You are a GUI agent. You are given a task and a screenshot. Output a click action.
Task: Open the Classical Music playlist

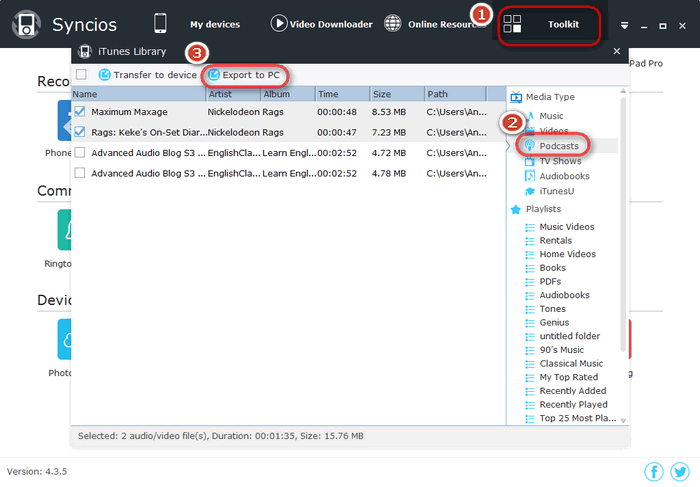click(571, 363)
